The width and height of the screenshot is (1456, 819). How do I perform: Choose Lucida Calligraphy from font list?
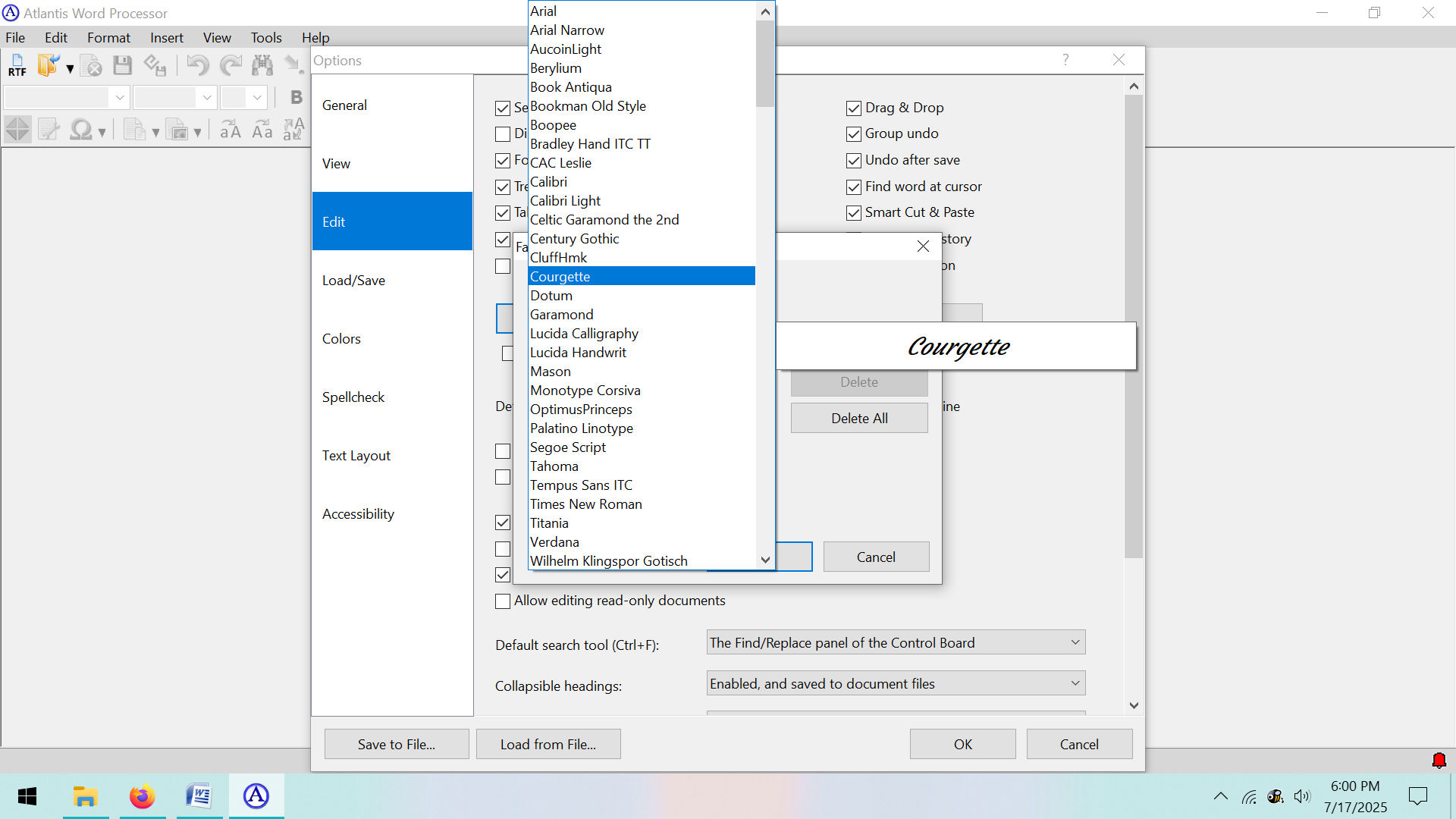(x=642, y=334)
